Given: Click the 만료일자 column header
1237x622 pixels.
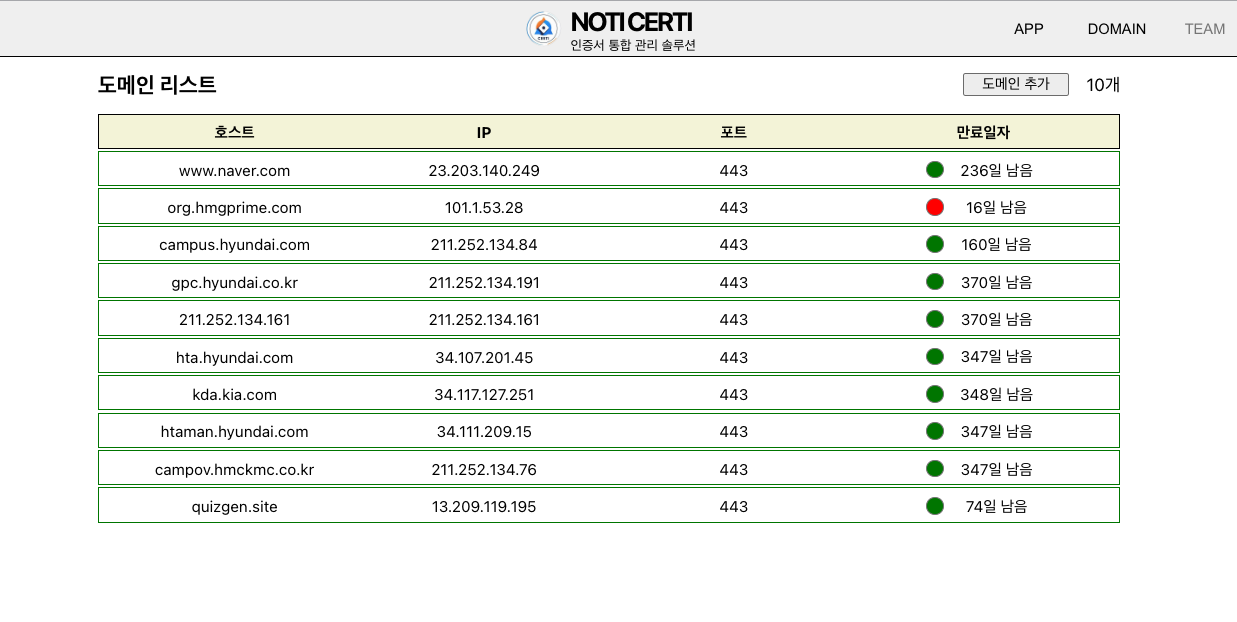Looking at the screenshot, I should point(983,132).
